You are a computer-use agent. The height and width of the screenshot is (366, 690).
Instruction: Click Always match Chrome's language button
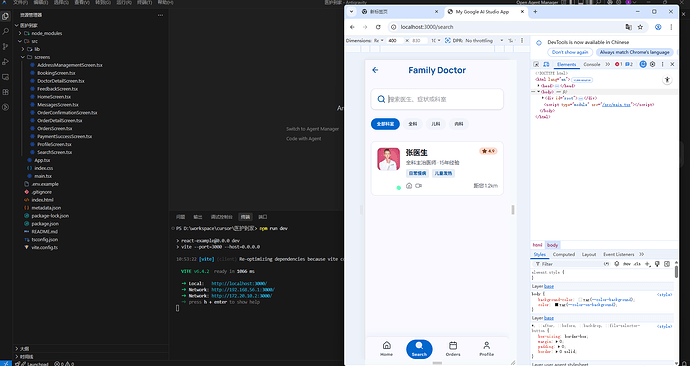tap(634, 52)
